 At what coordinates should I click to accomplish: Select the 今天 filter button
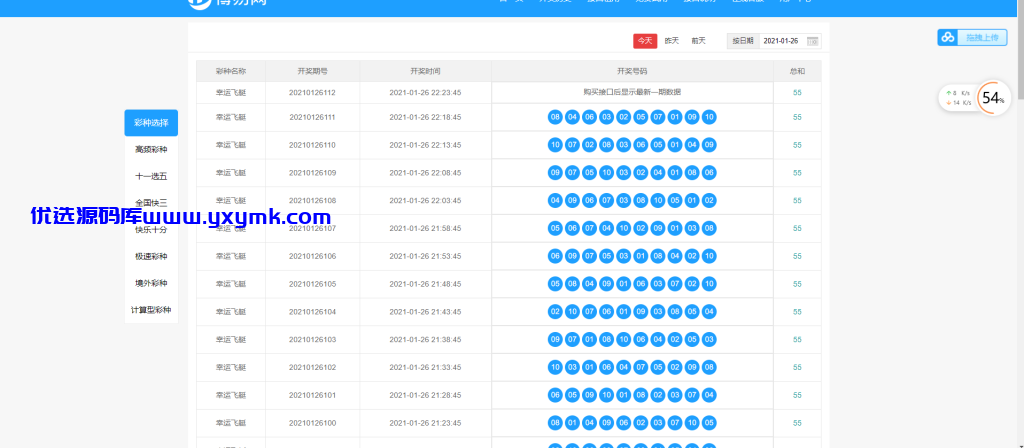(x=645, y=40)
